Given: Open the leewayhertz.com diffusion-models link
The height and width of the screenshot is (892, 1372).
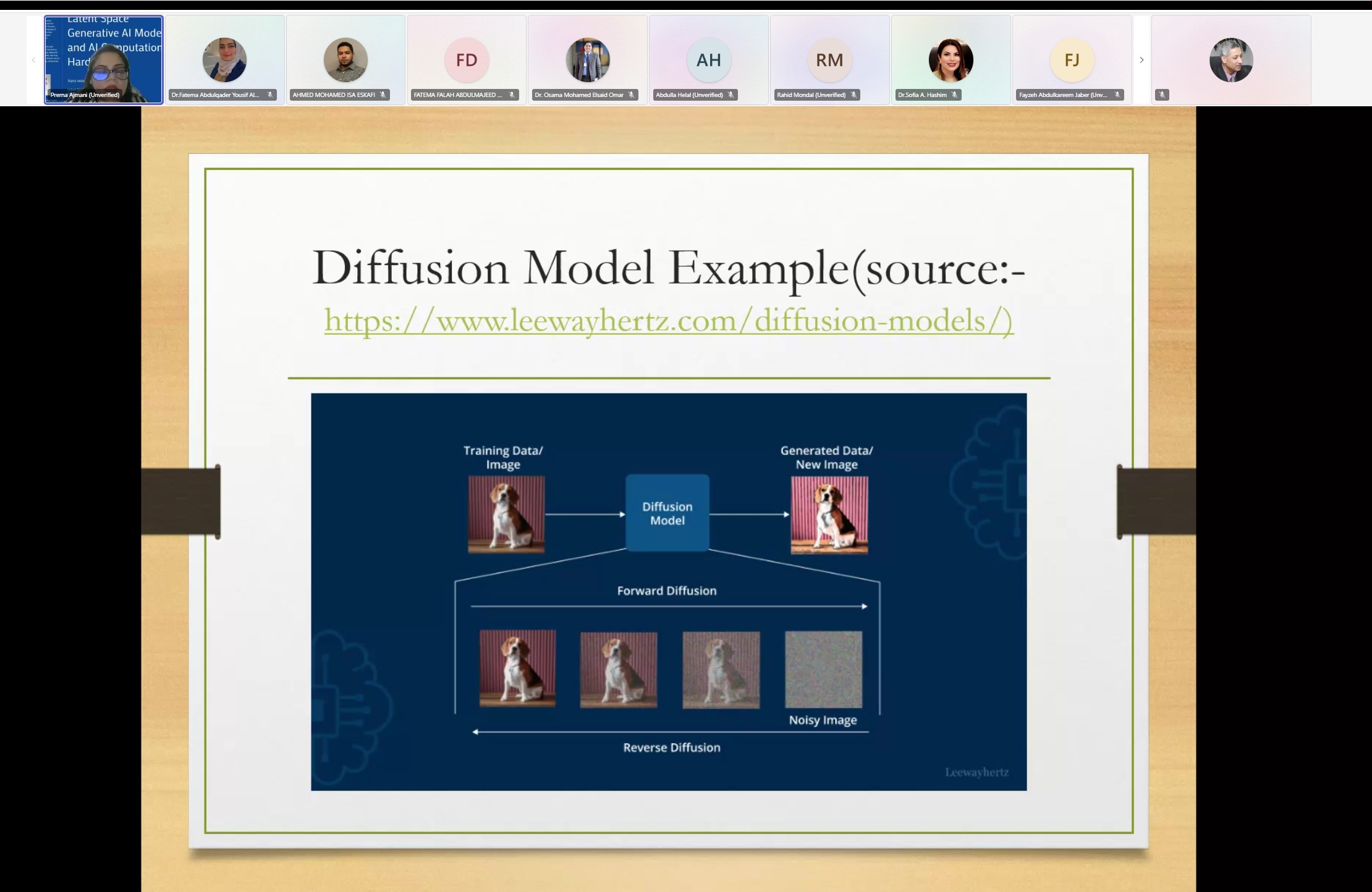Looking at the screenshot, I should click(669, 321).
